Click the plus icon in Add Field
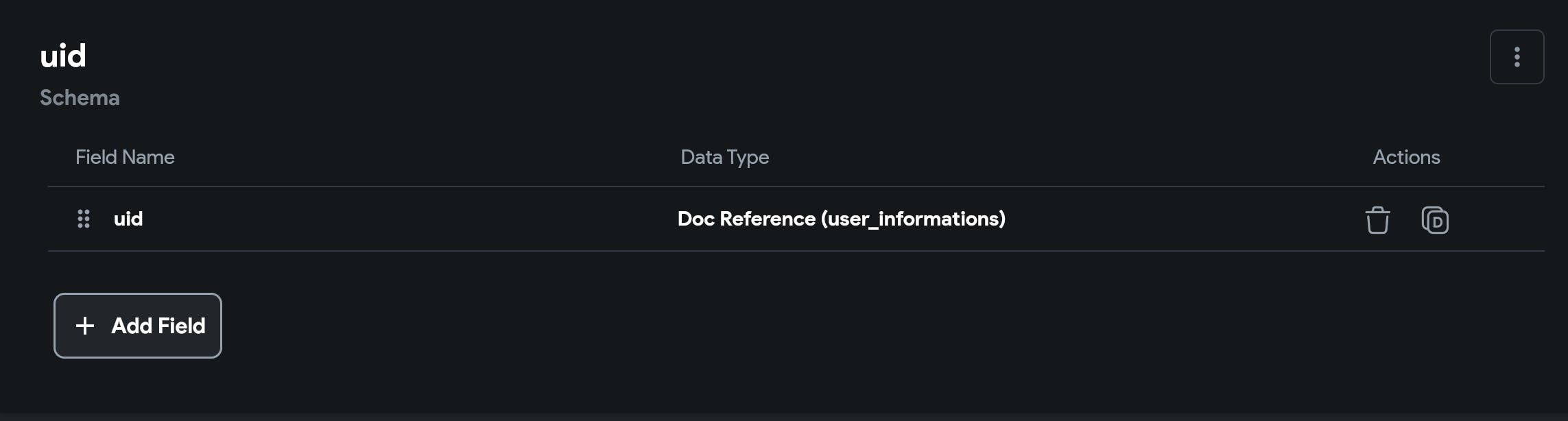 coord(85,326)
